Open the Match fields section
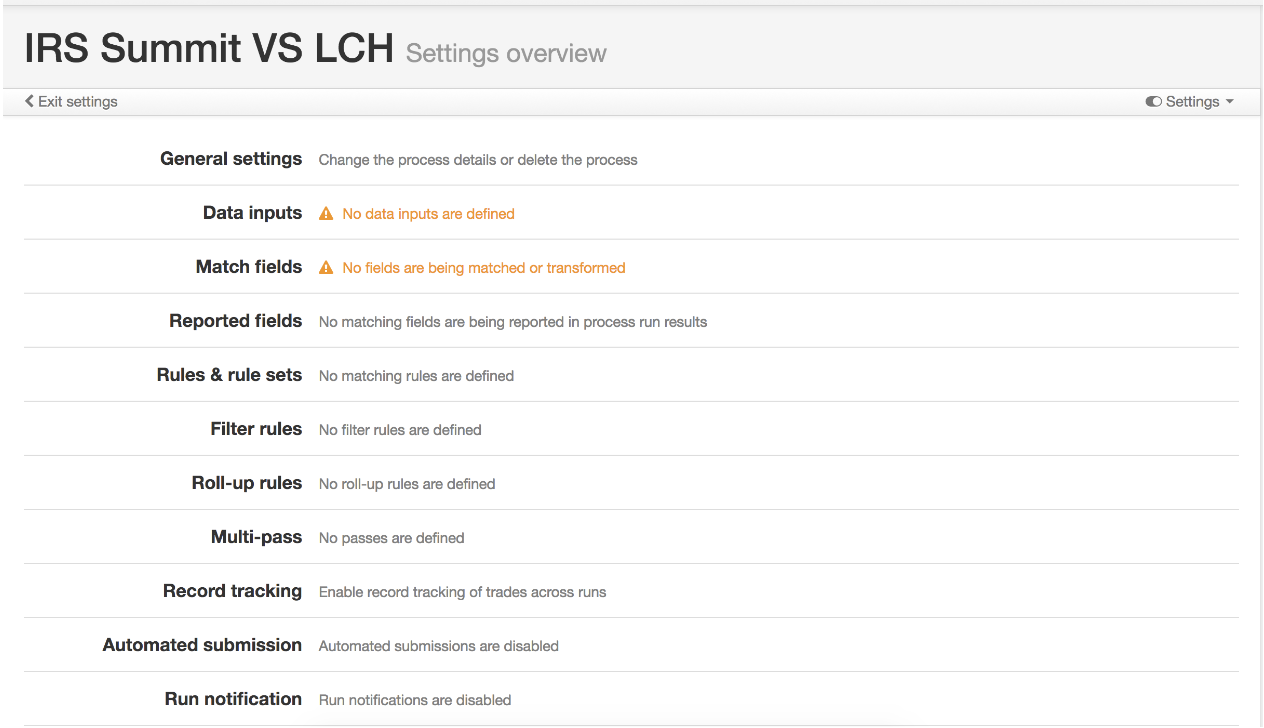The height and width of the screenshot is (728, 1264). (249, 267)
